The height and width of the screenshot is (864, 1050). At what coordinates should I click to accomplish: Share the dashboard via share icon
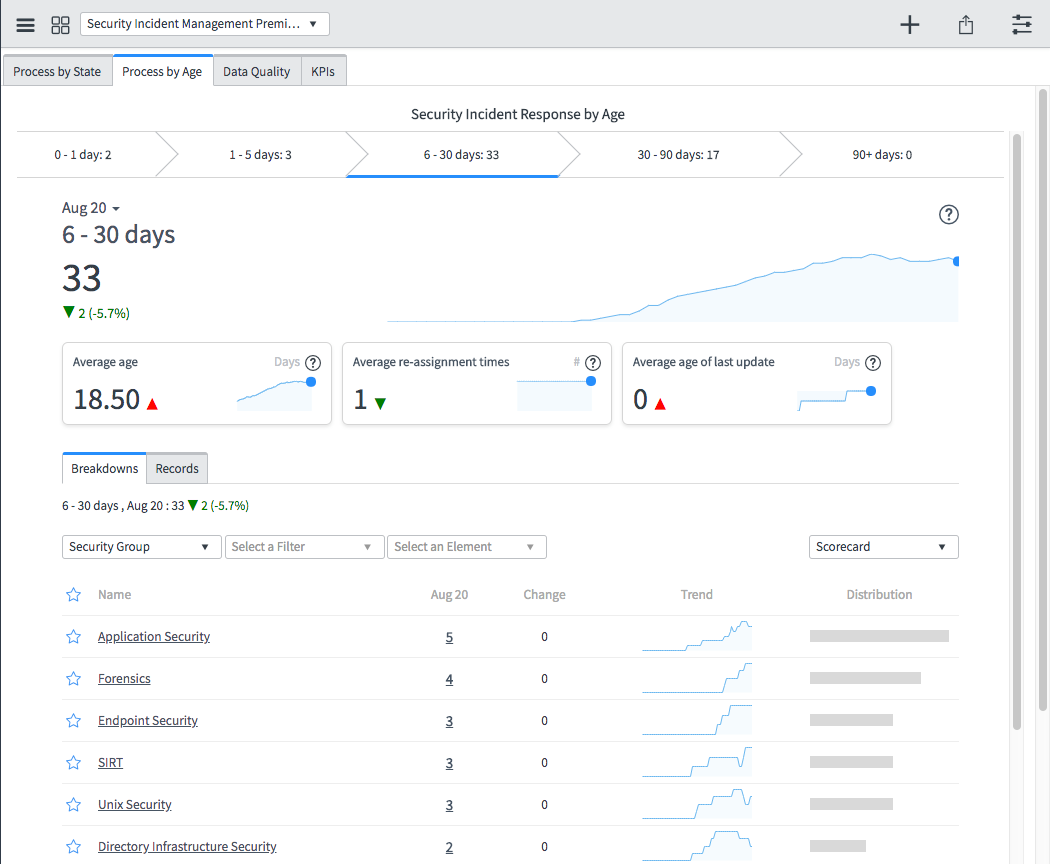tap(966, 25)
